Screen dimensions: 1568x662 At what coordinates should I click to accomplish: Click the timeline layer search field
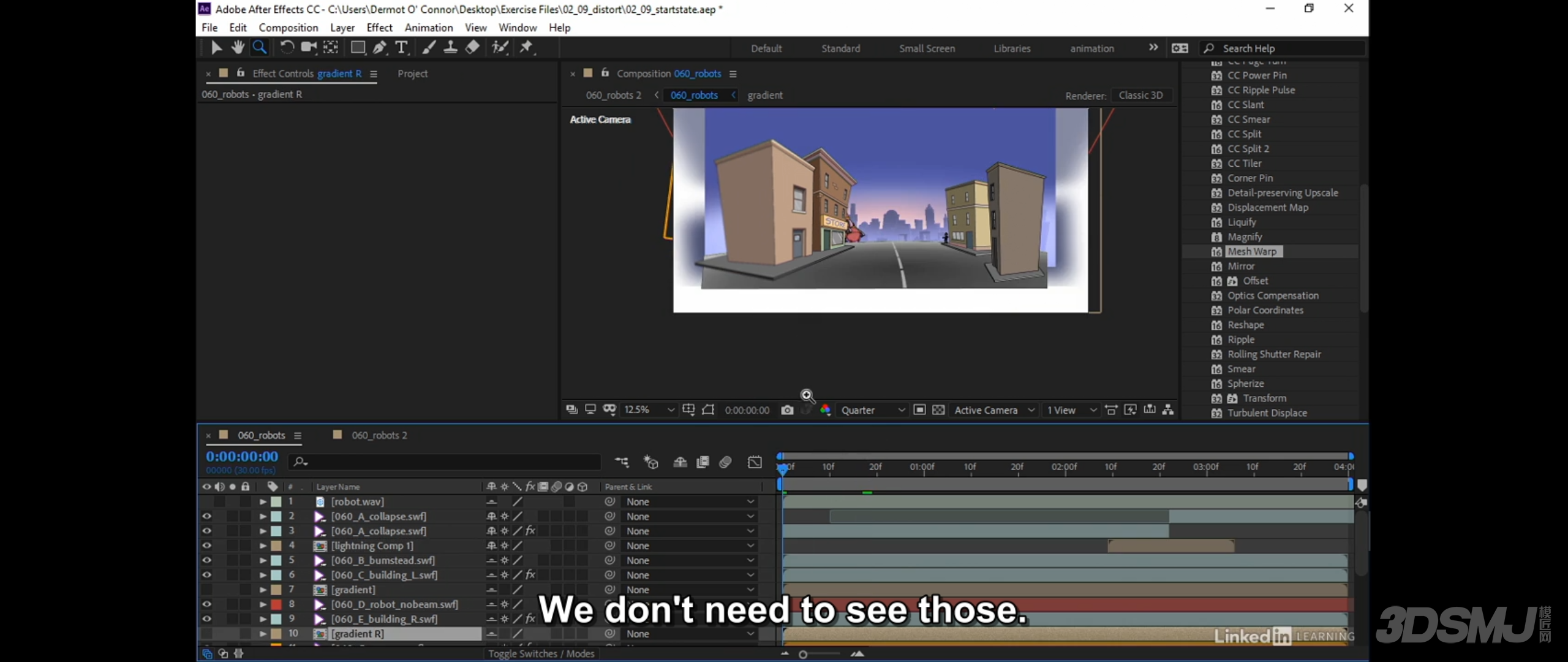click(445, 462)
